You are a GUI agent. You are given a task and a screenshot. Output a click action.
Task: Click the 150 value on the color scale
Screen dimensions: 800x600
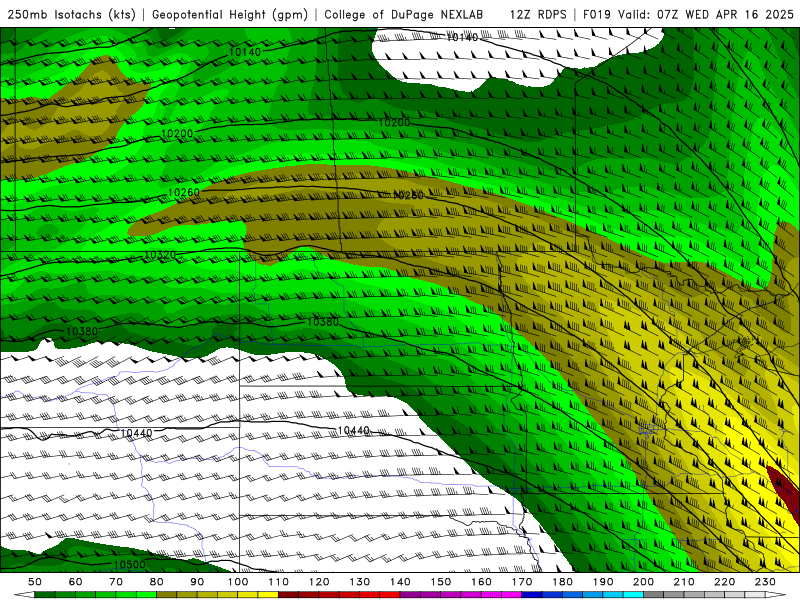[441, 582]
